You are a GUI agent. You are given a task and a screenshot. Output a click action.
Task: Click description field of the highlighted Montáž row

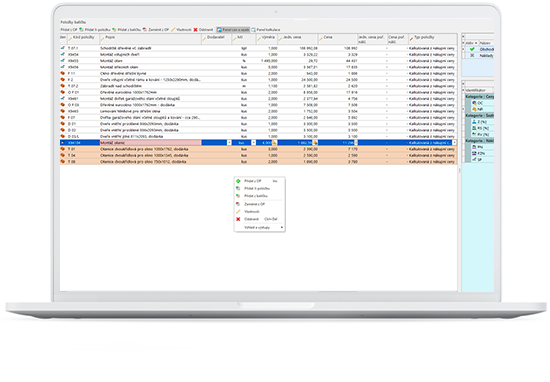pyautogui.click(x=150, y=143)
